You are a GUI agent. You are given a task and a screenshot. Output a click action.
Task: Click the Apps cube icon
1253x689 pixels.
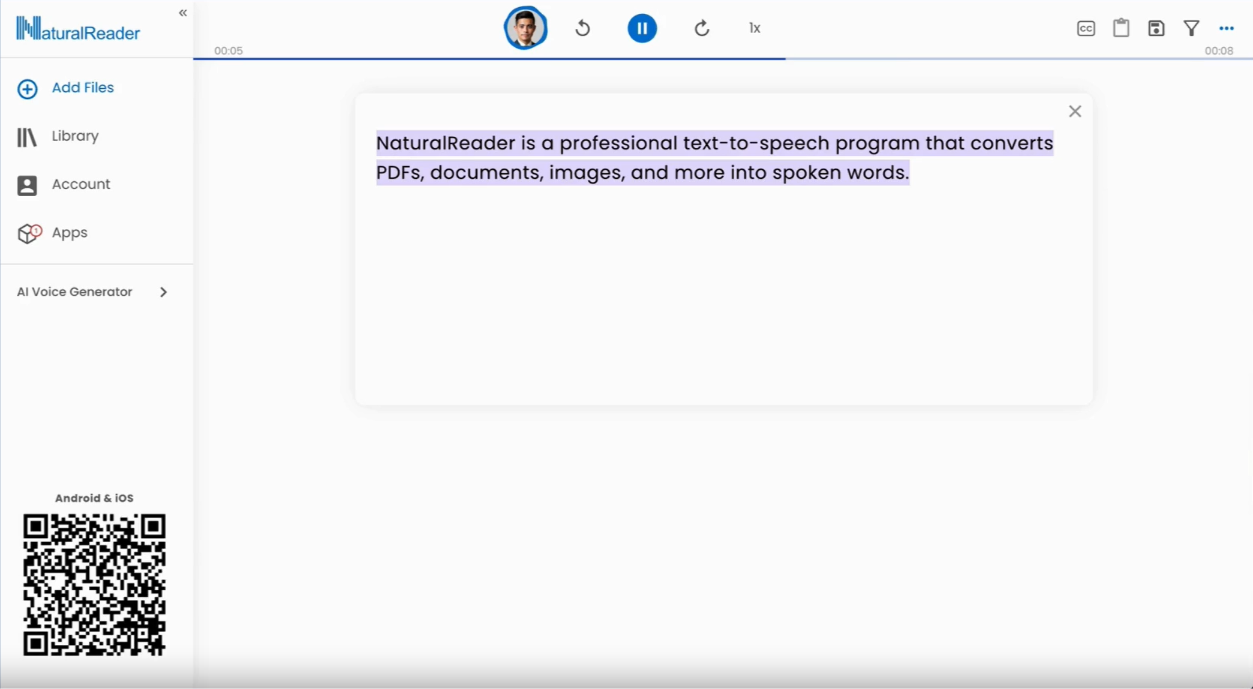click(x=29, y=233)
